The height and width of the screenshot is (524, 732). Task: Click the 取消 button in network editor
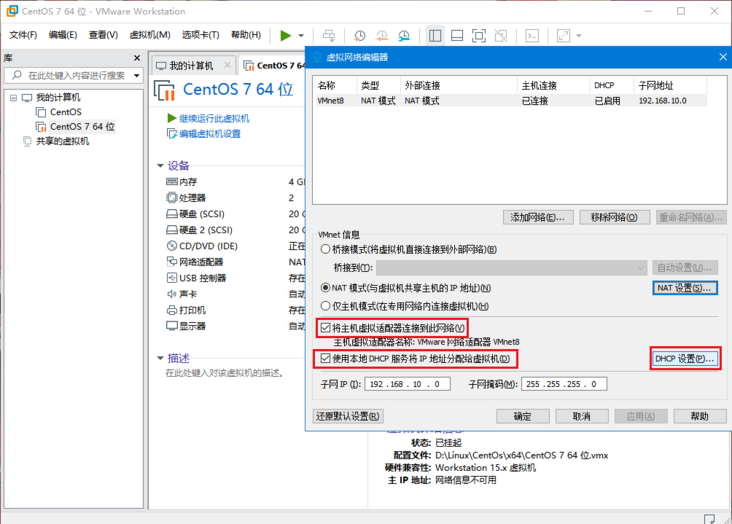[582, 416]
